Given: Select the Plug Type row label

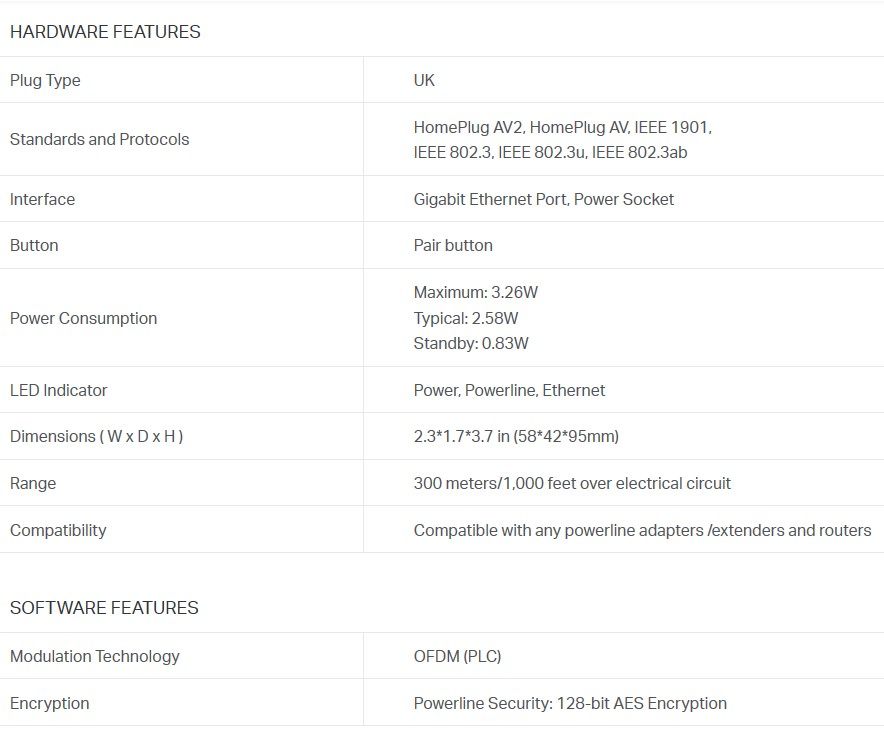Looking at the screenshot, I should pos(45,80).
